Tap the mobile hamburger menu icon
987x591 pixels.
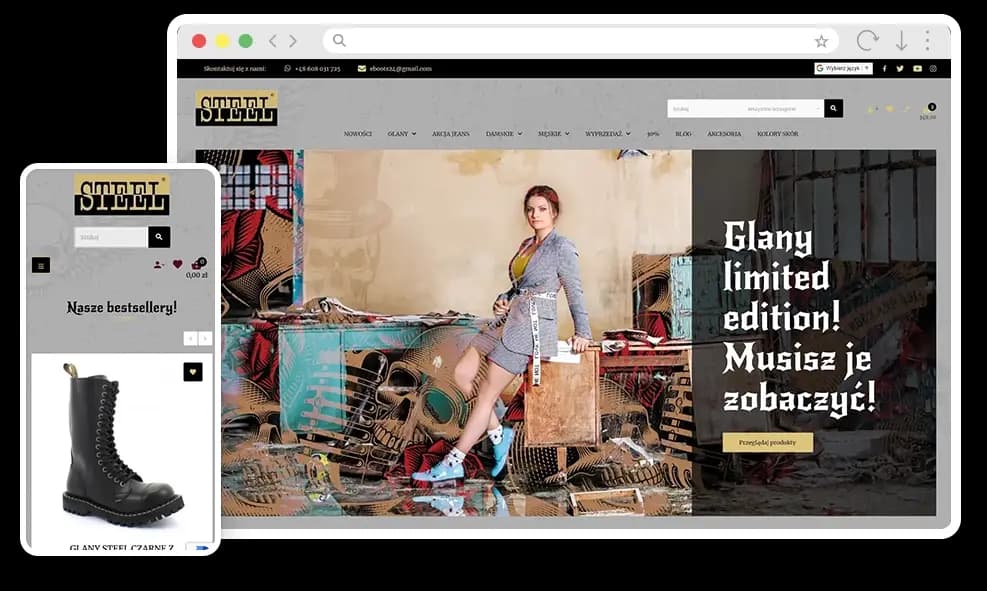pos(41,265)
